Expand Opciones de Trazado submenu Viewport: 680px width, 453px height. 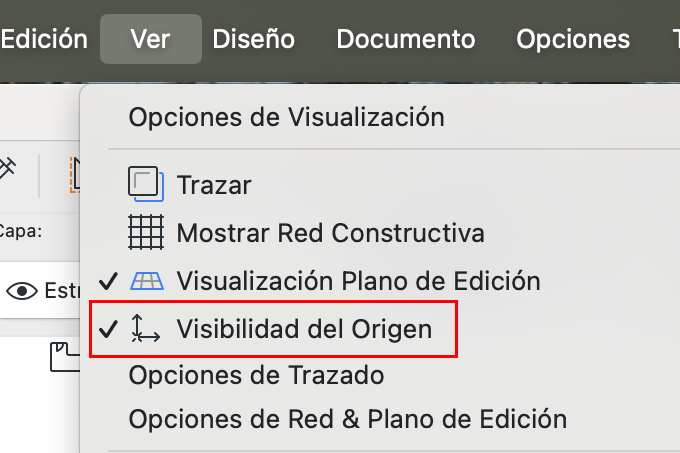(256, 376)
